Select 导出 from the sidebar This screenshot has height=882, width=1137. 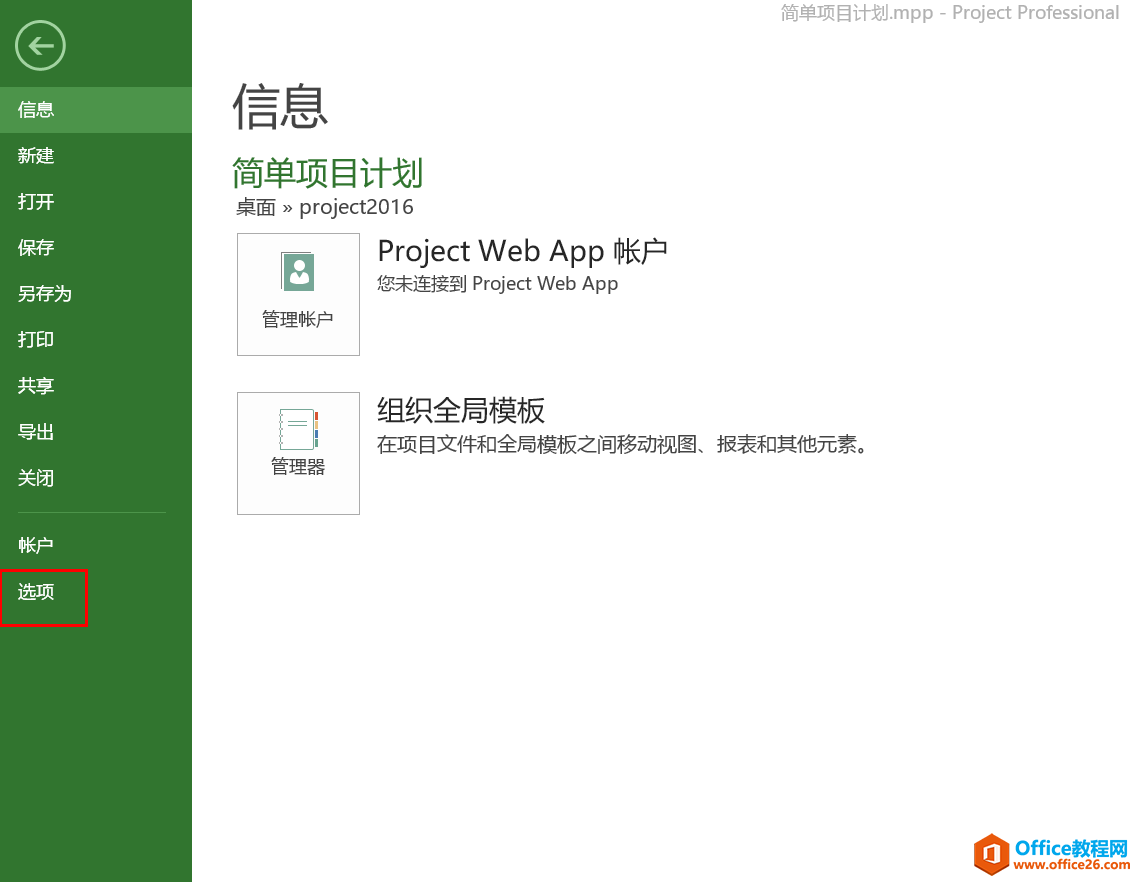tap(37, 432)
